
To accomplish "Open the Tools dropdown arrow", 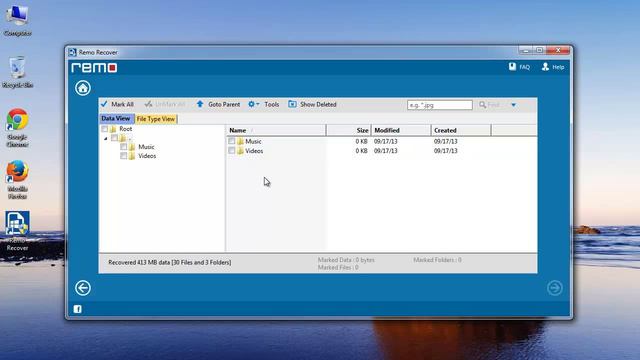I will point(258,104).
